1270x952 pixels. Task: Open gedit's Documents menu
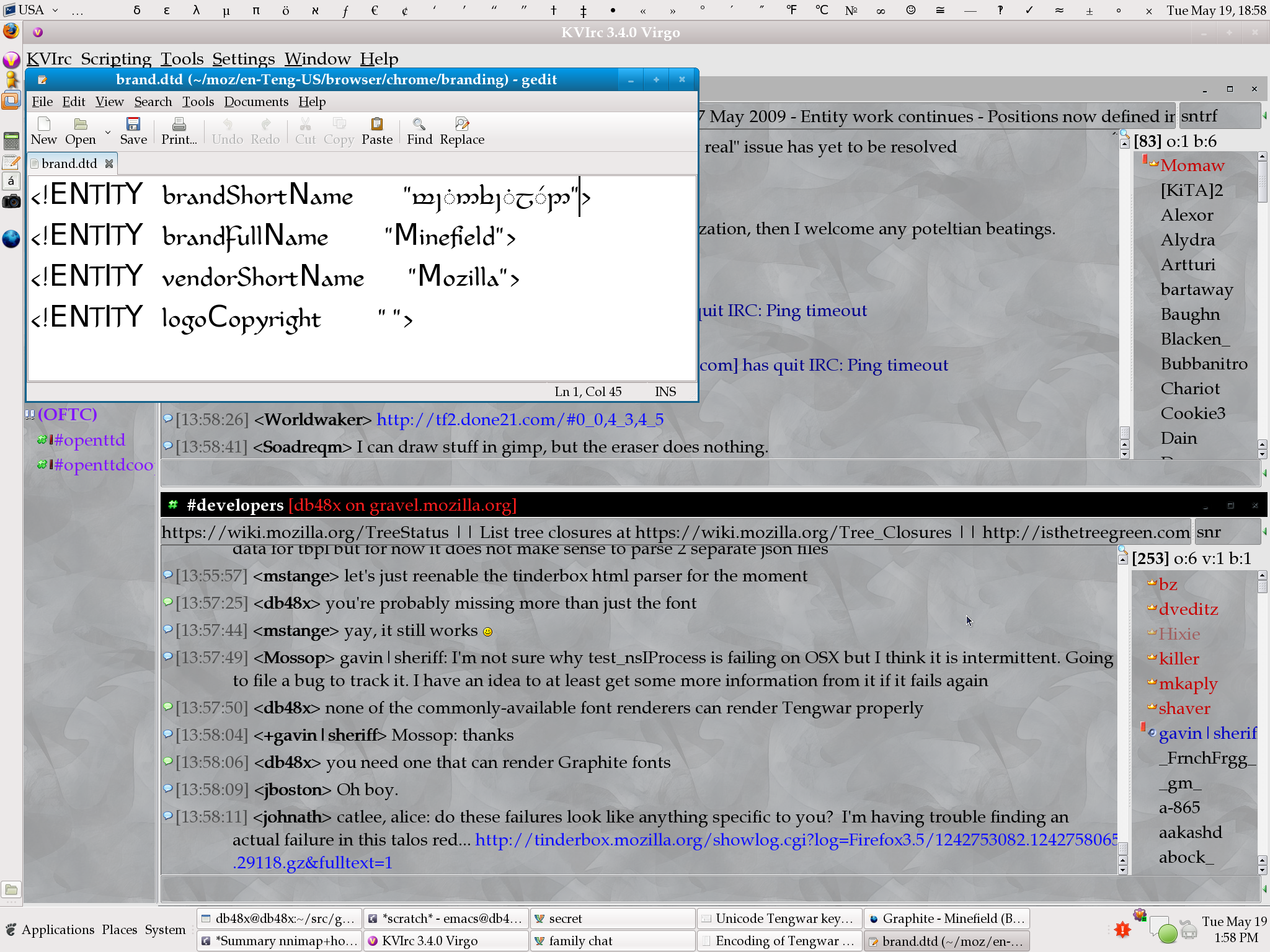pos(256,102)
